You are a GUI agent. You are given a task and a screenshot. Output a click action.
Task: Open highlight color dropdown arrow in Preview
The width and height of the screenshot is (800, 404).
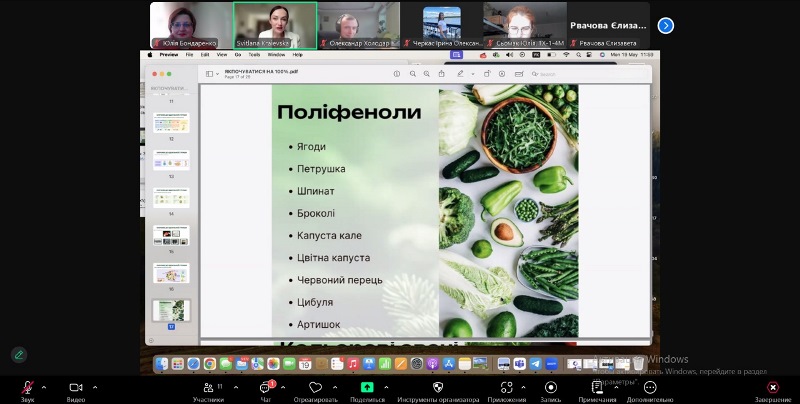473,74
